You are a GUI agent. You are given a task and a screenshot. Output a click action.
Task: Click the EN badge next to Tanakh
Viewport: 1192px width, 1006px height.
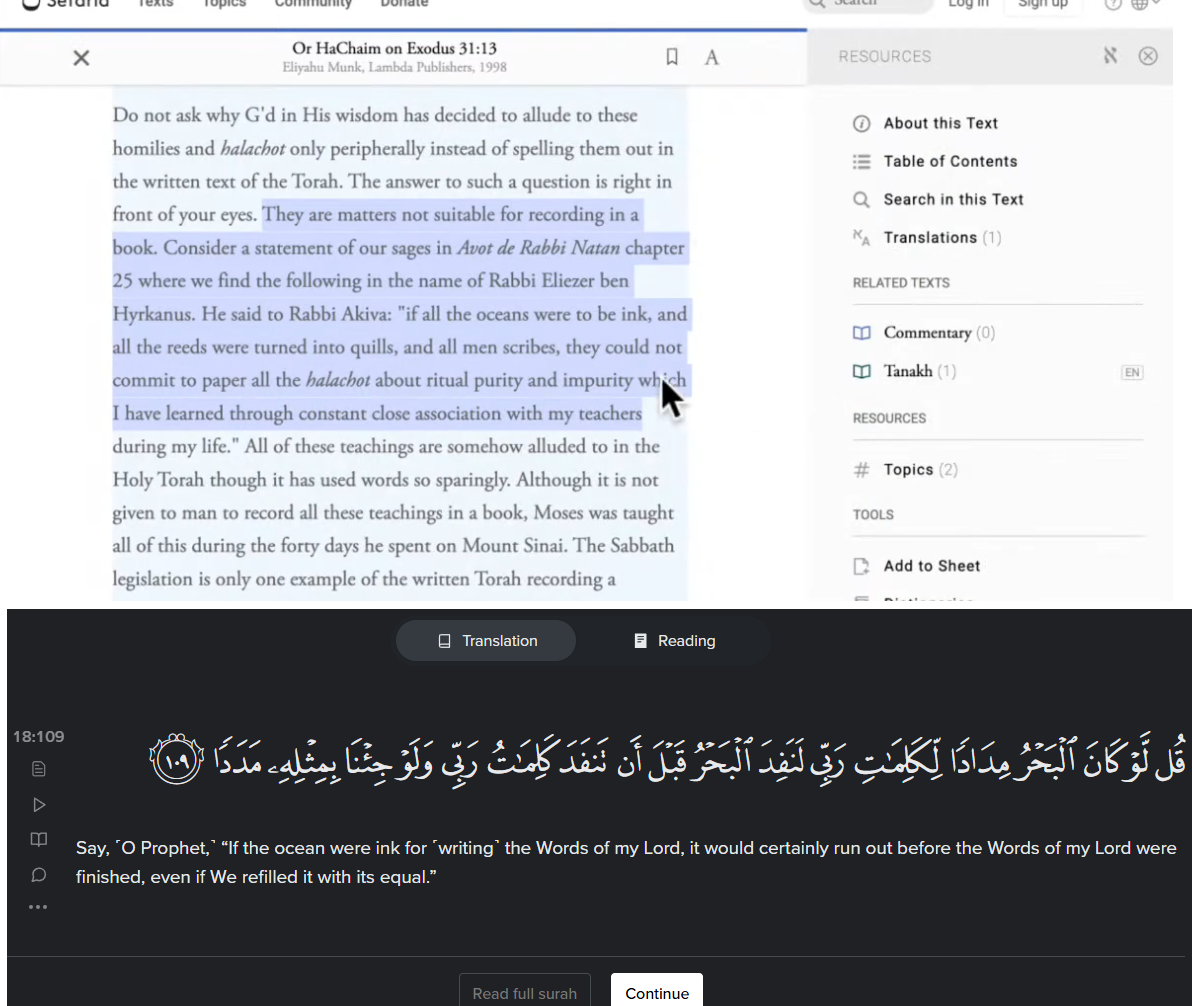(x=1132, y=372)
